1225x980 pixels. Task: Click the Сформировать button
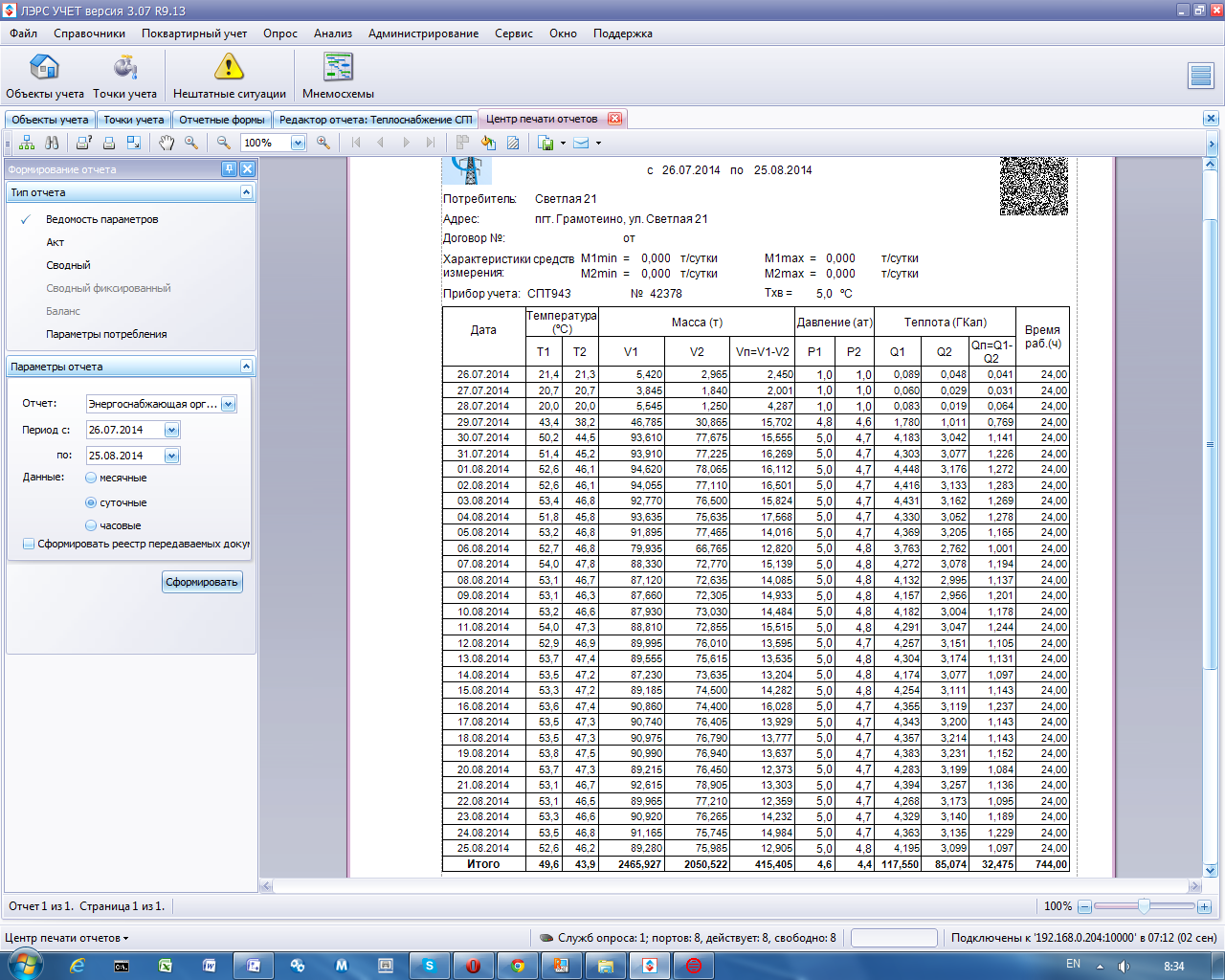[202, 582]
